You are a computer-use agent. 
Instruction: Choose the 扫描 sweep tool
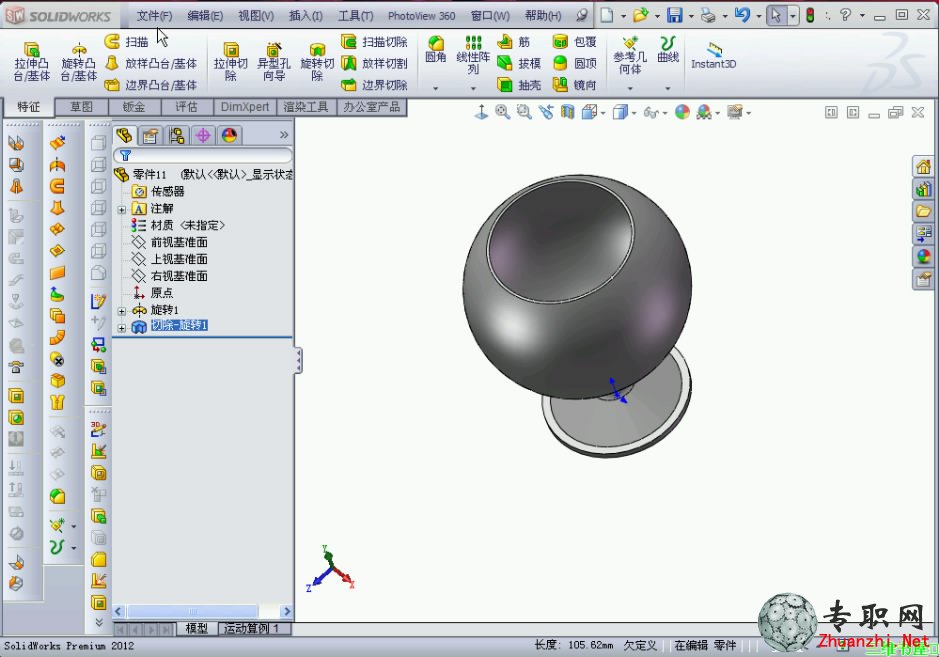click(126, 41)
